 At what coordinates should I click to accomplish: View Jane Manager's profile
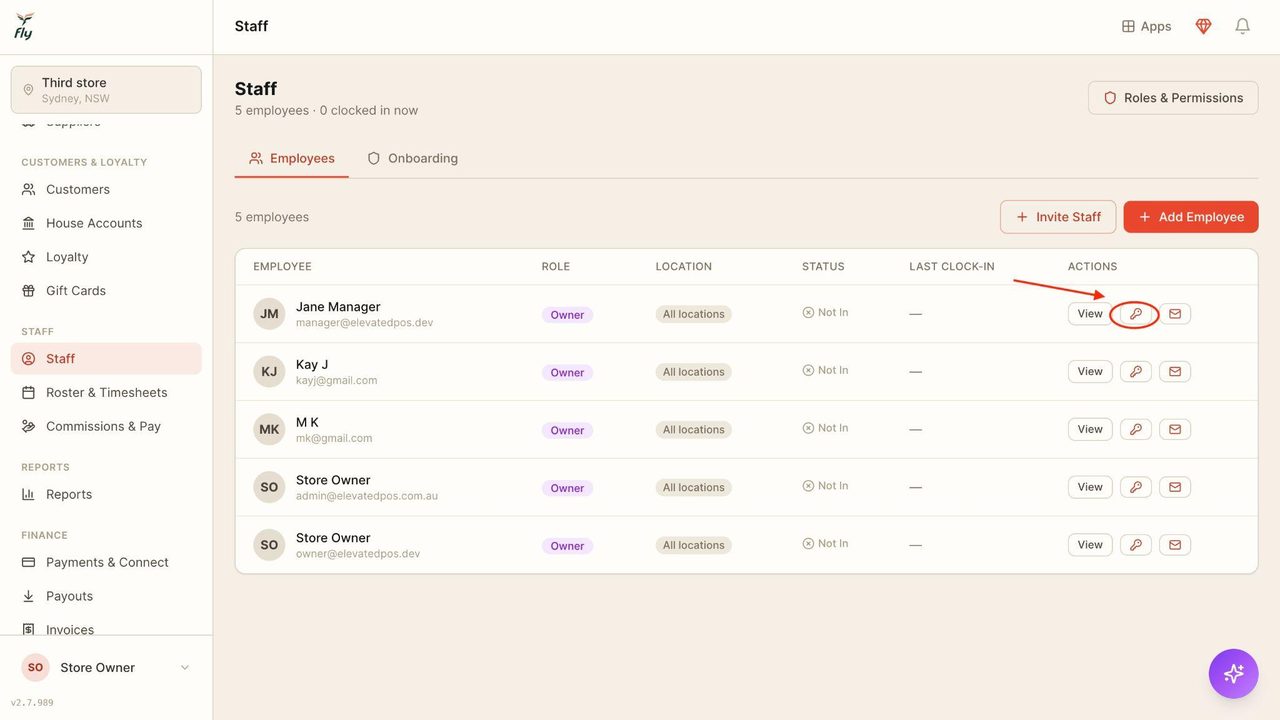(x=1090, y=314)
